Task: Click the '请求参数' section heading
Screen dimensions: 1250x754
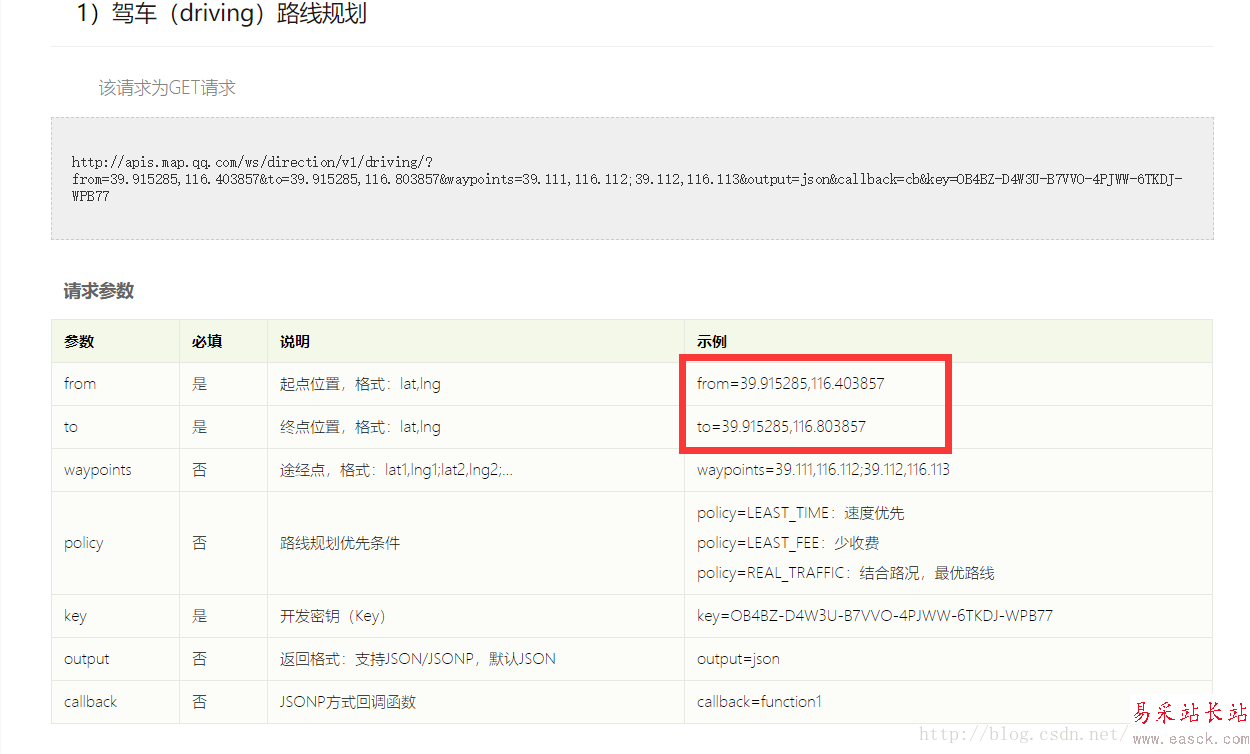Action: pyautogui.click(x=99, y=292)
